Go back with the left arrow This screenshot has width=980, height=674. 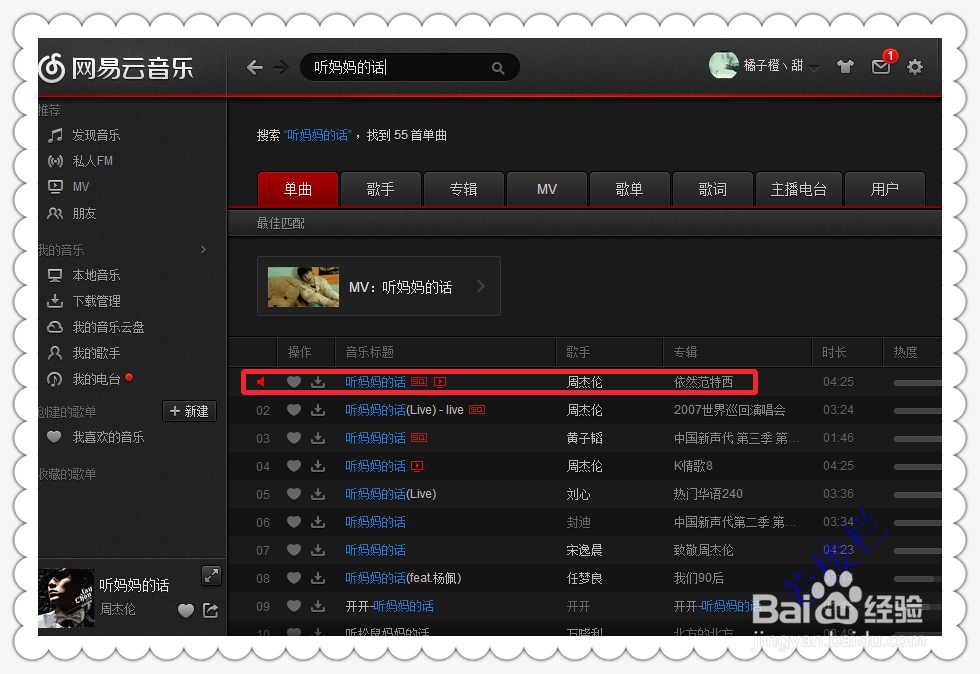[x=254, y=67]
